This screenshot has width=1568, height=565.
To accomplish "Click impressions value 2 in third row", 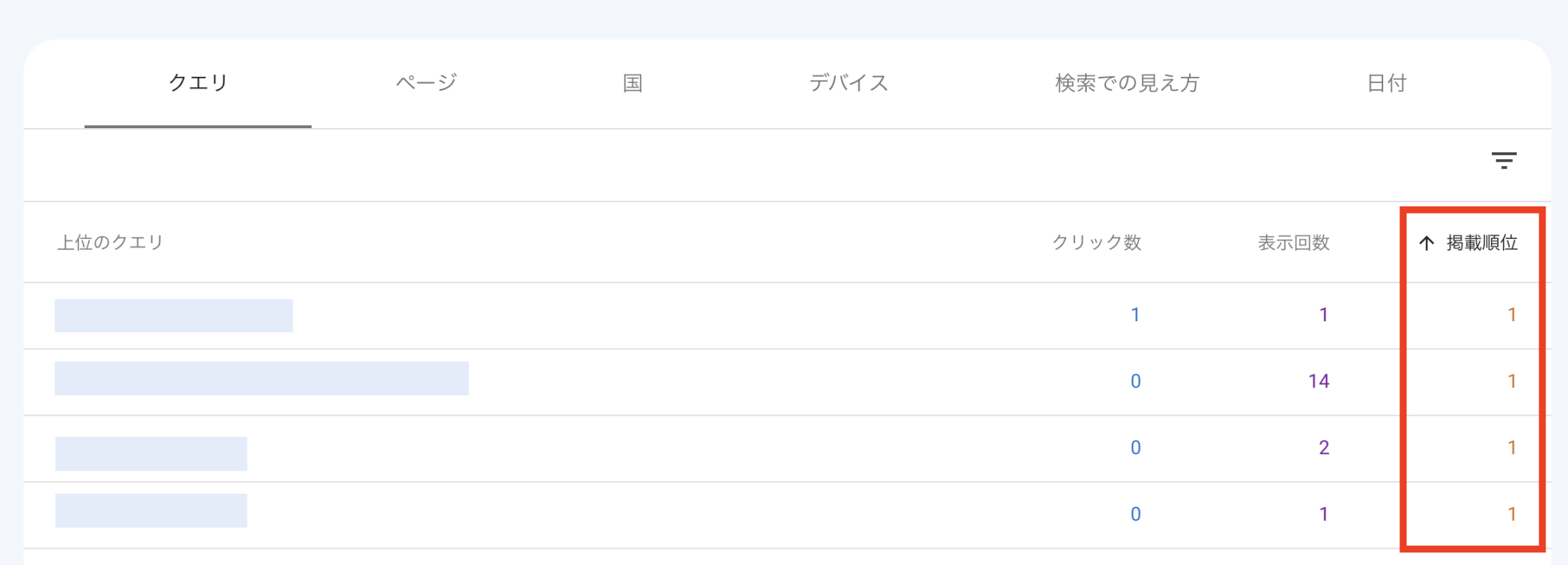I will [x=1324, y=448].
